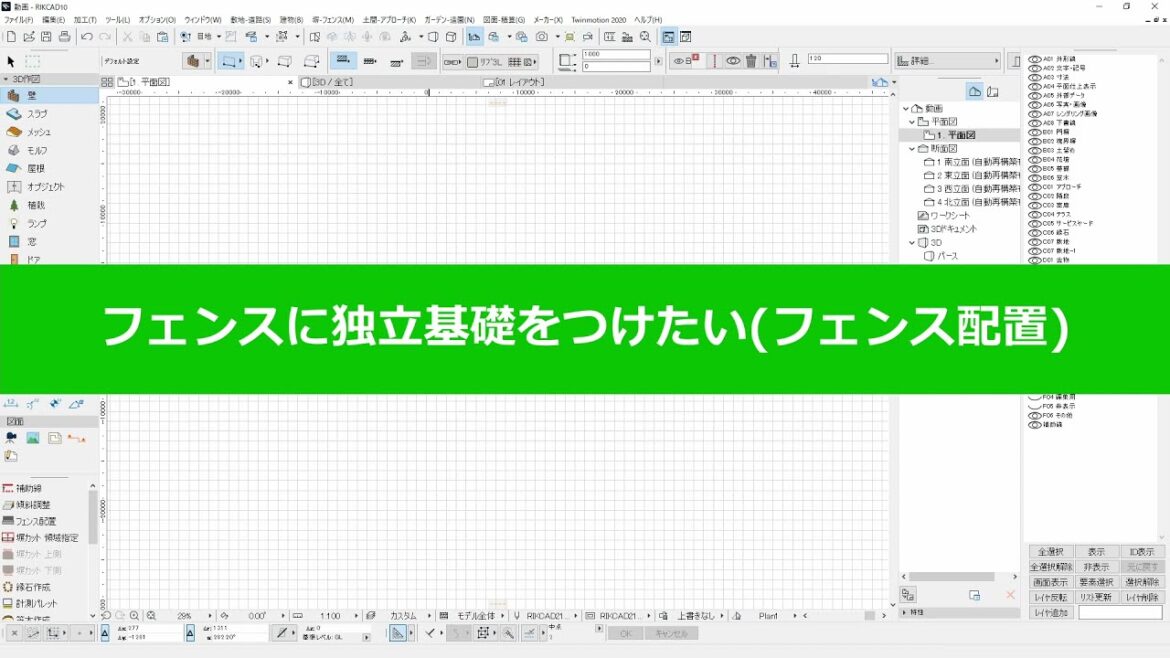Click the Save icon in toolbar
Image resolution: width=1170 pixels, height=658 pixels.
click(46, 37)
